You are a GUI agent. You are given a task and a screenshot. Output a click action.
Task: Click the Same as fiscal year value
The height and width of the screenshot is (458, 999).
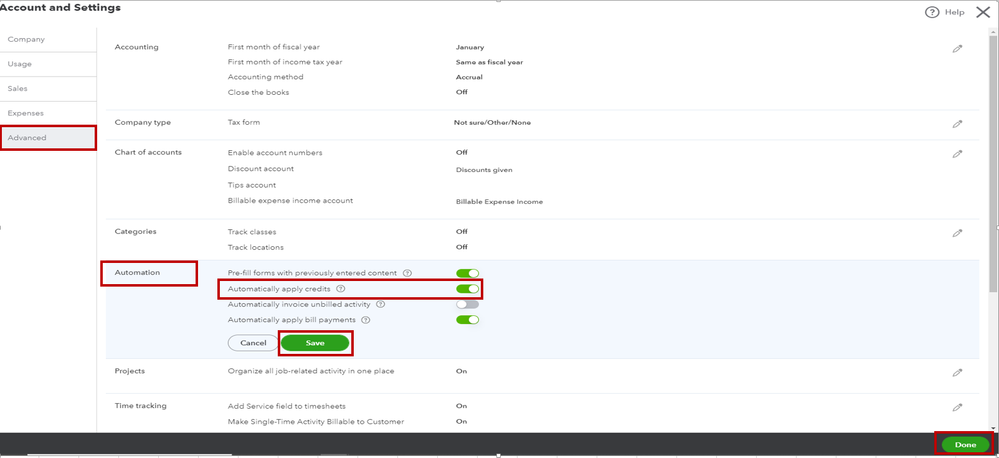point(489,62)
